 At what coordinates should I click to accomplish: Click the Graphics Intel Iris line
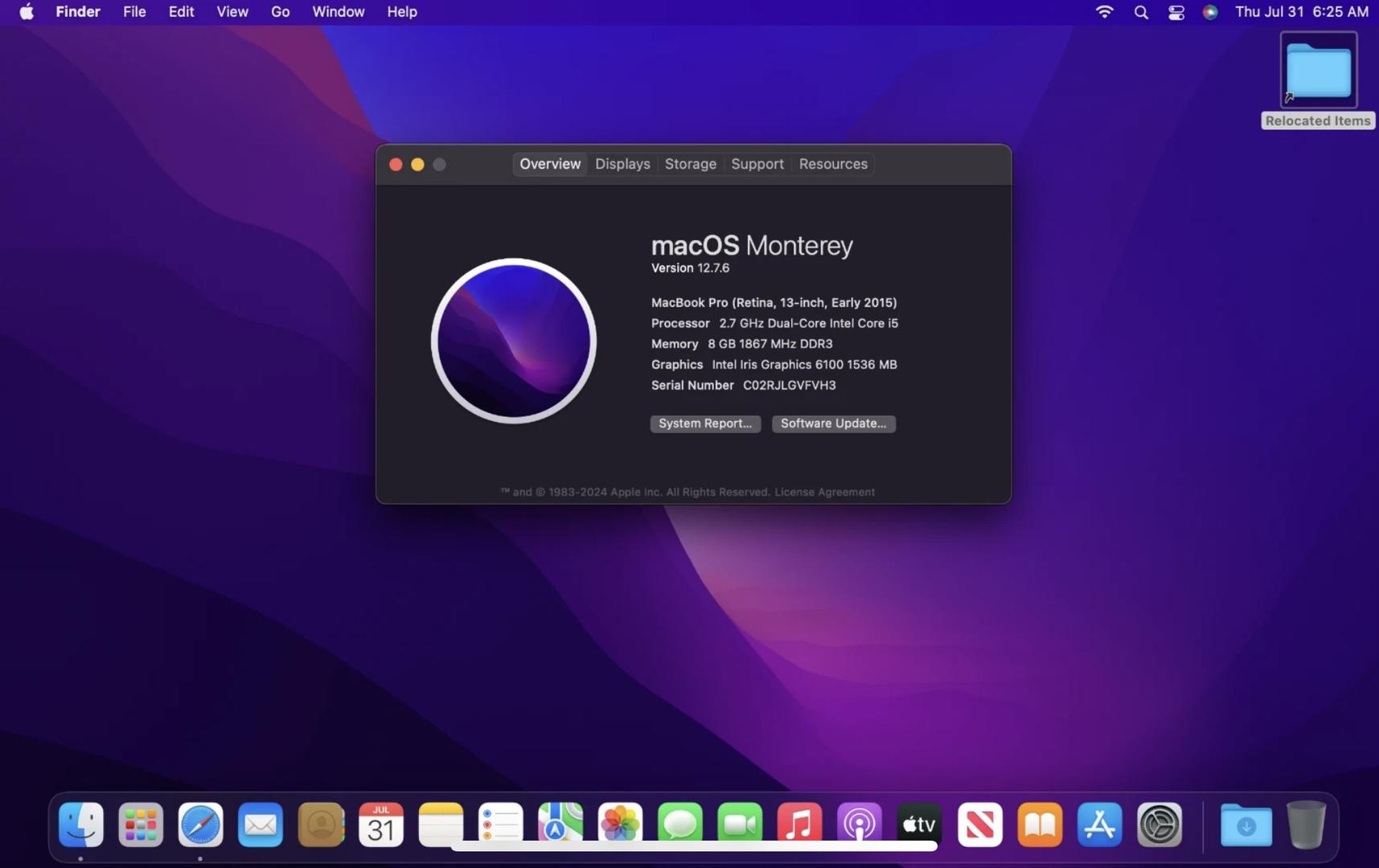click(x=774, y=364)
